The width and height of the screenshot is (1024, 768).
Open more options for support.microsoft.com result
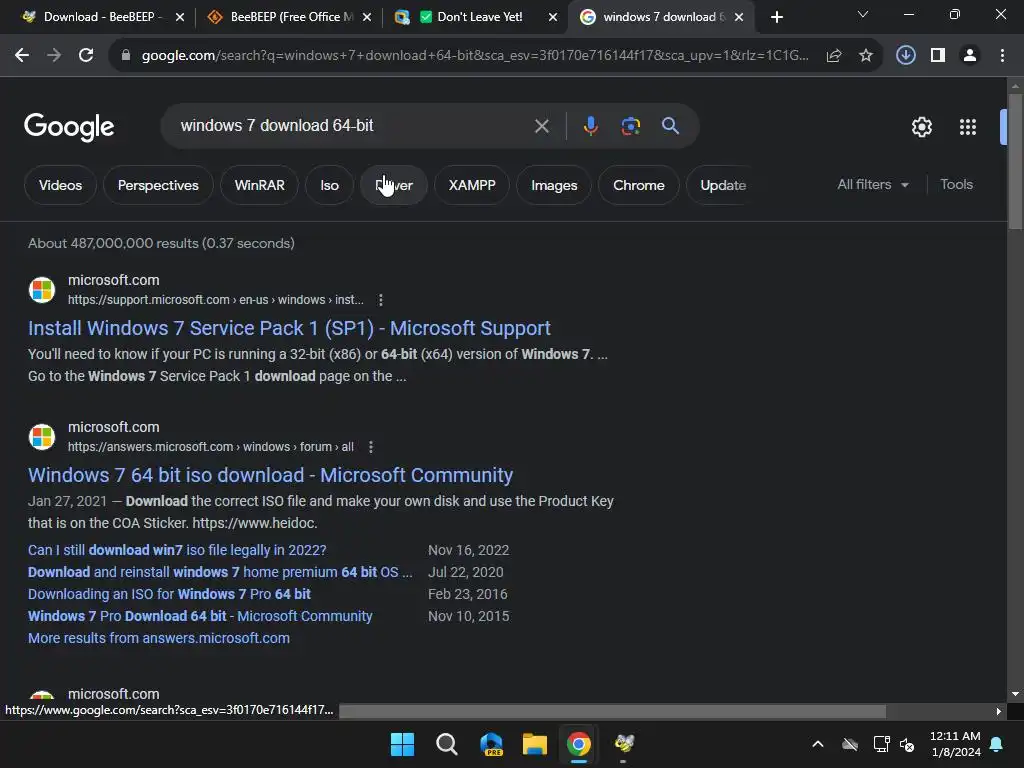pyautogui.click(x=381, y=300)
